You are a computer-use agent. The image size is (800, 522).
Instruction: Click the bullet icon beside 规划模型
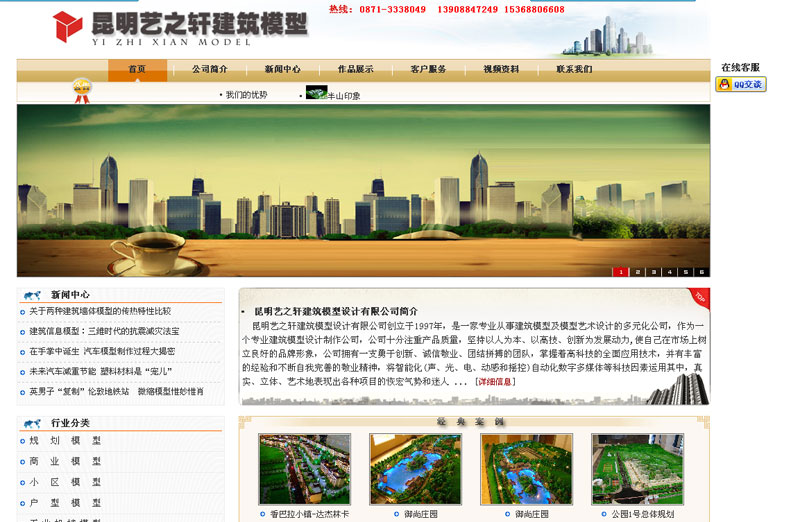(x=22, y=440)
